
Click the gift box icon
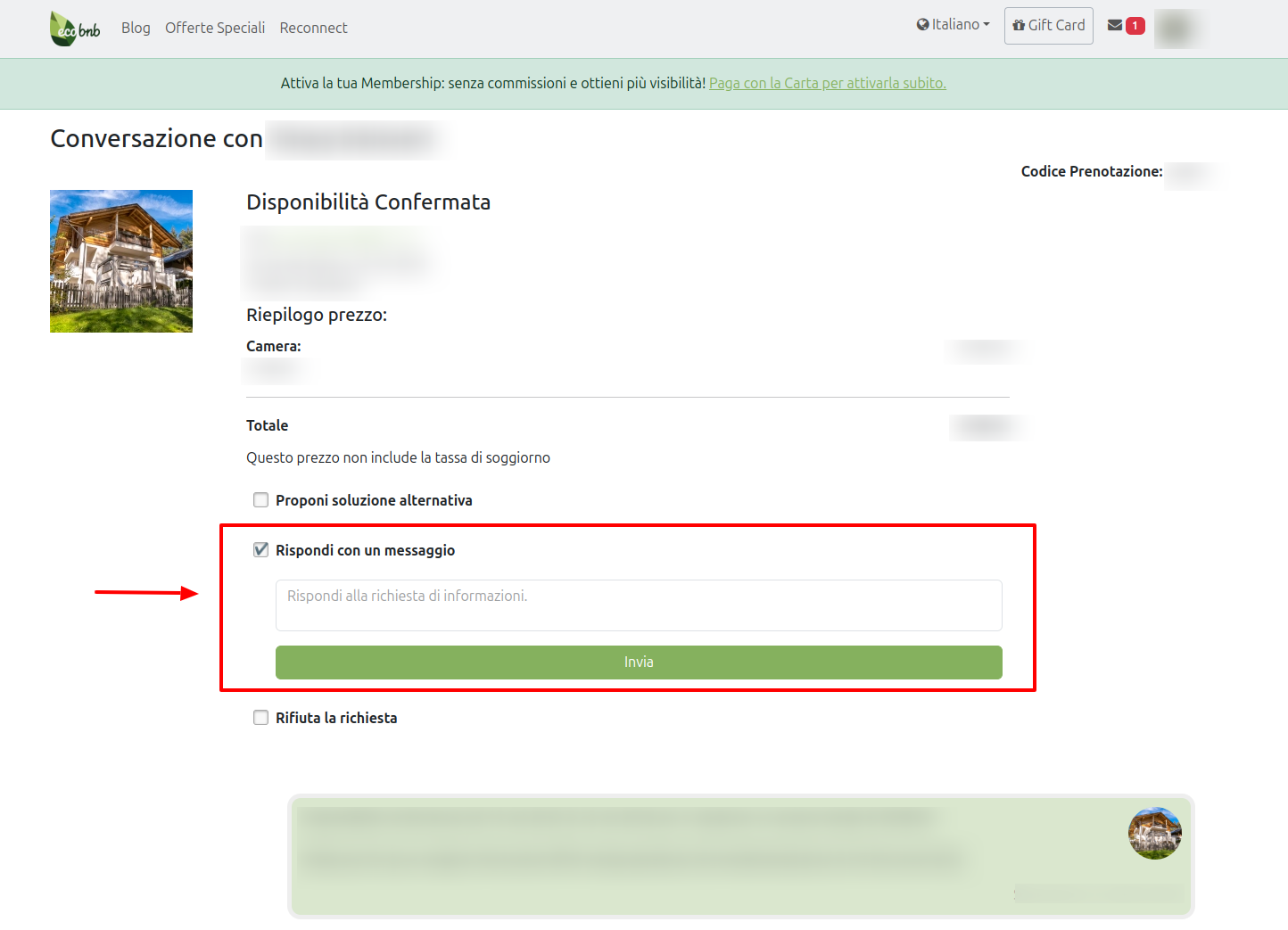[1019, 26]
